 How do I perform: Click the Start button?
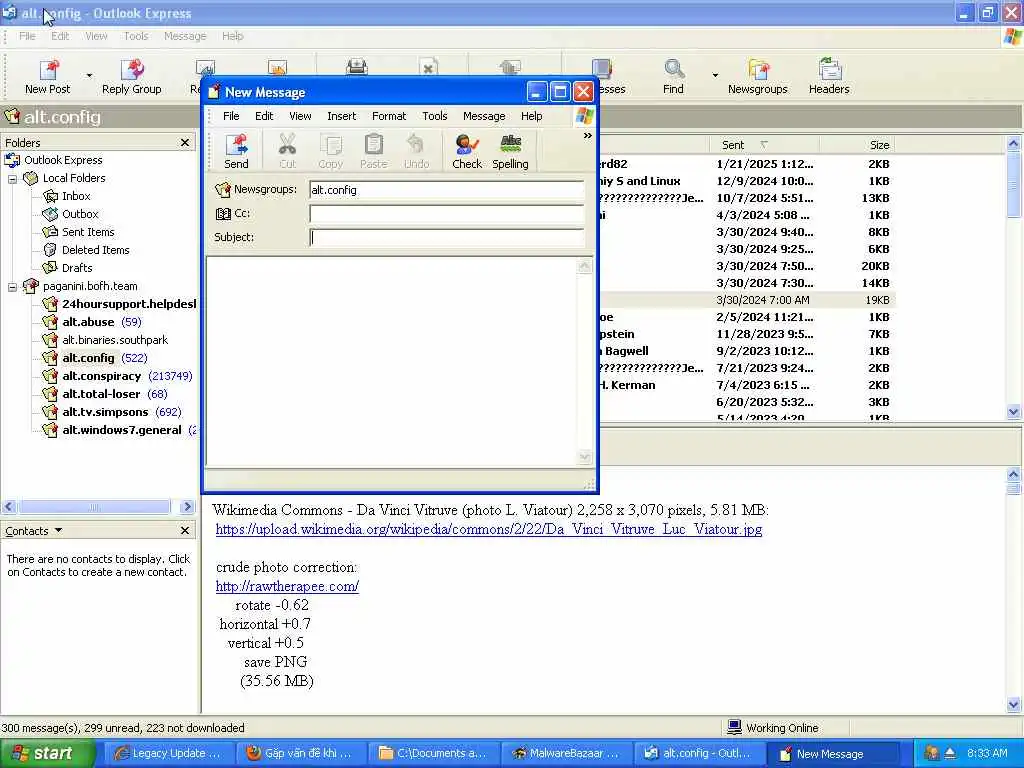(x=46, y=753)
